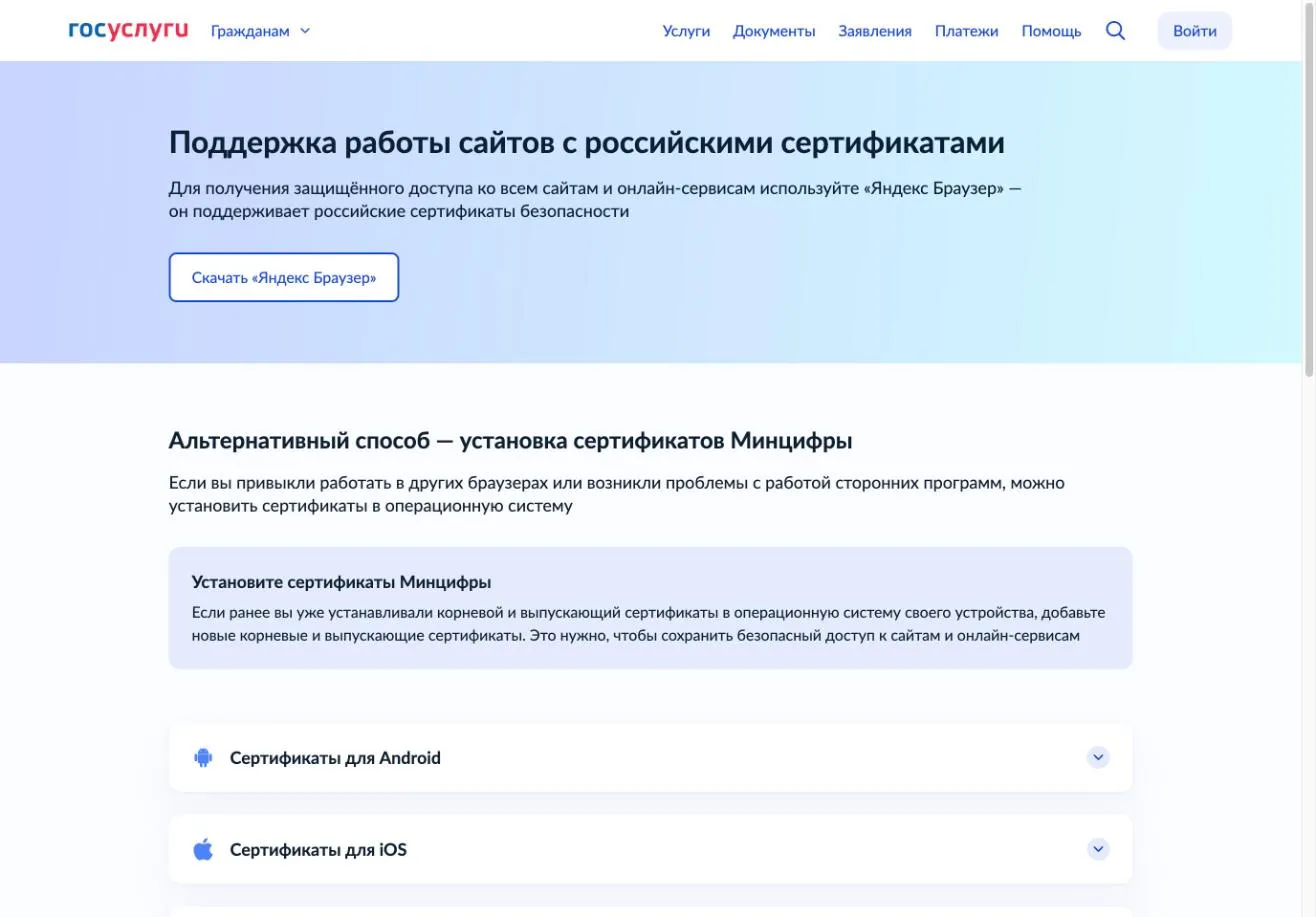Open the Услуги menu item
Image resolution: width=1316 pixels, height=917 pixels.
click(x=686, y=31)
